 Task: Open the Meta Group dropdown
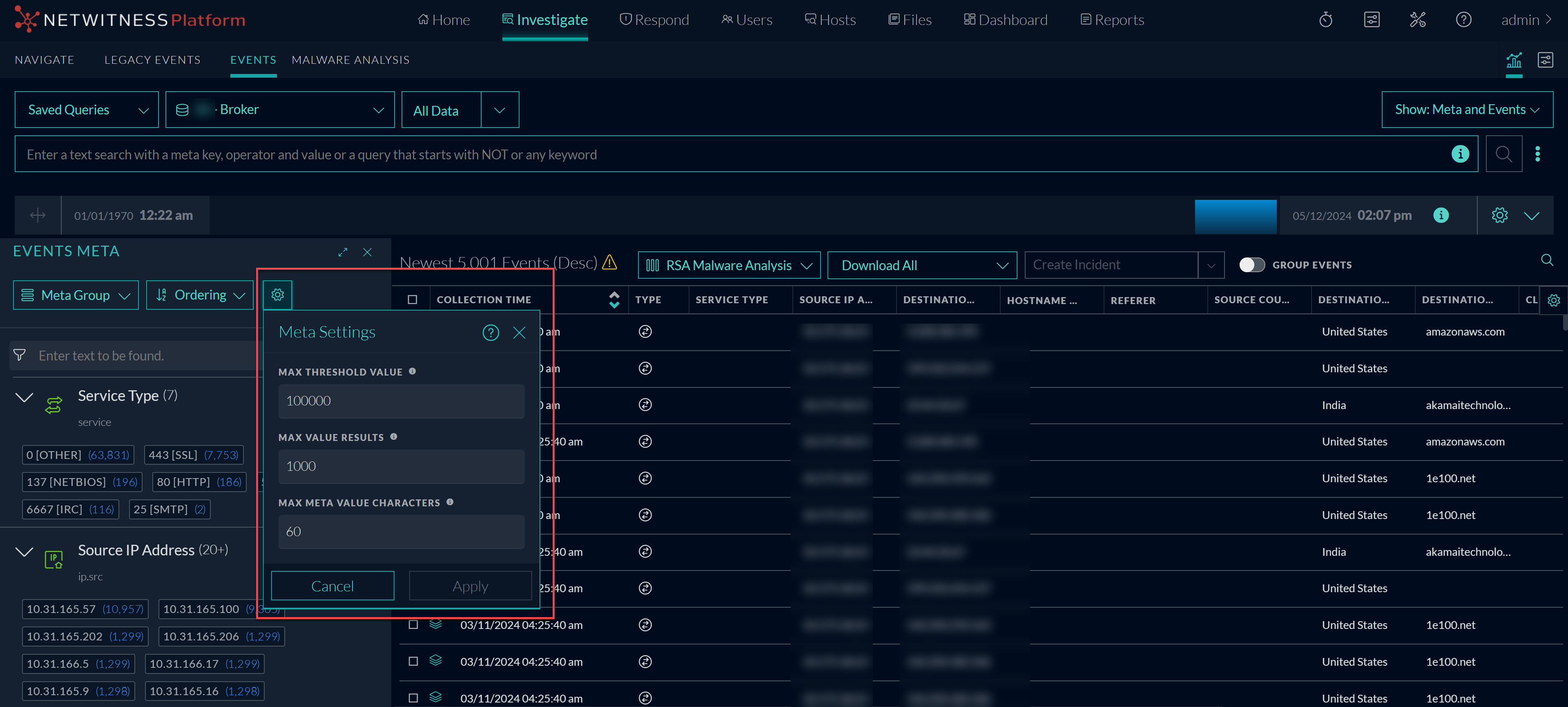[x=76, y=295]
